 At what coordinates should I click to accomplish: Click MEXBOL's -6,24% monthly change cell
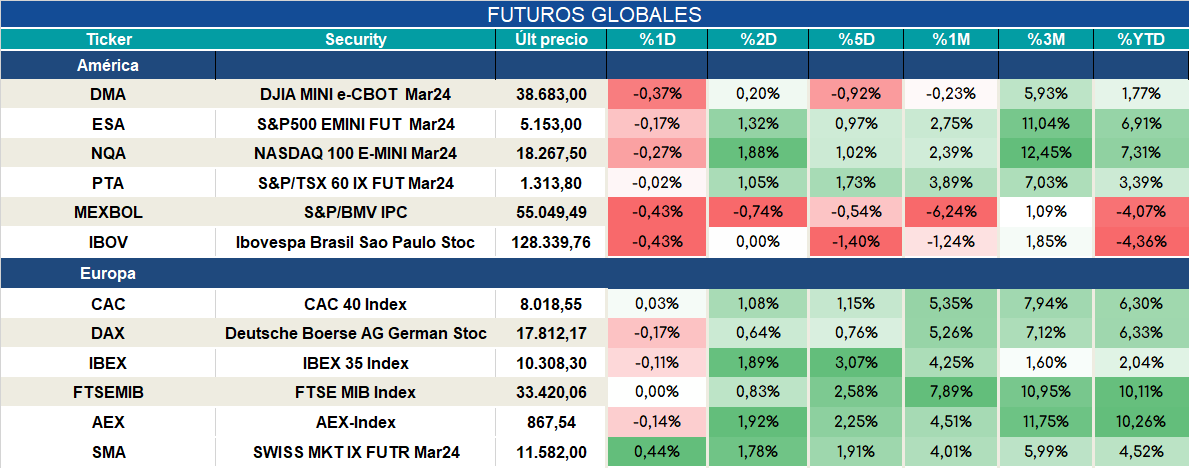tap(951, 212)
